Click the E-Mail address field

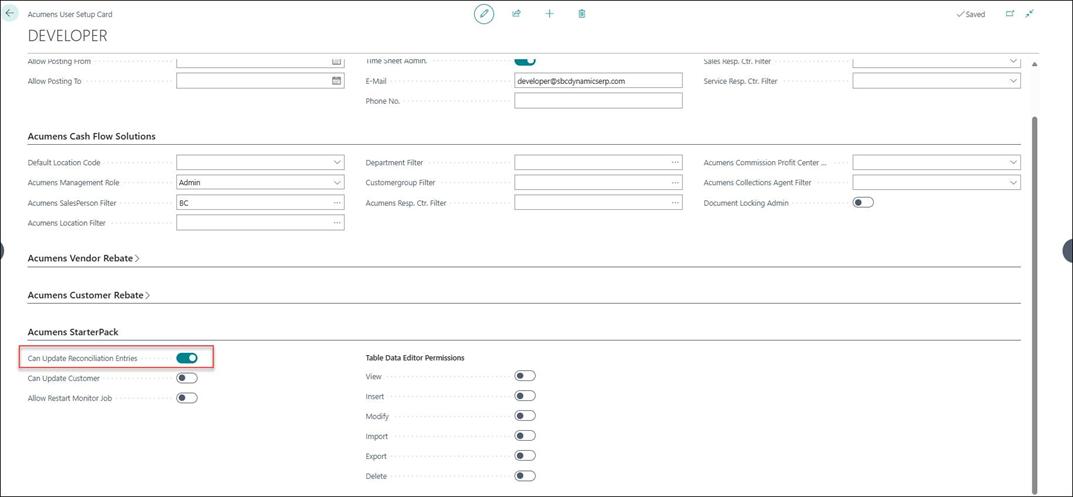pyautogui.click(x=598, y=81)
